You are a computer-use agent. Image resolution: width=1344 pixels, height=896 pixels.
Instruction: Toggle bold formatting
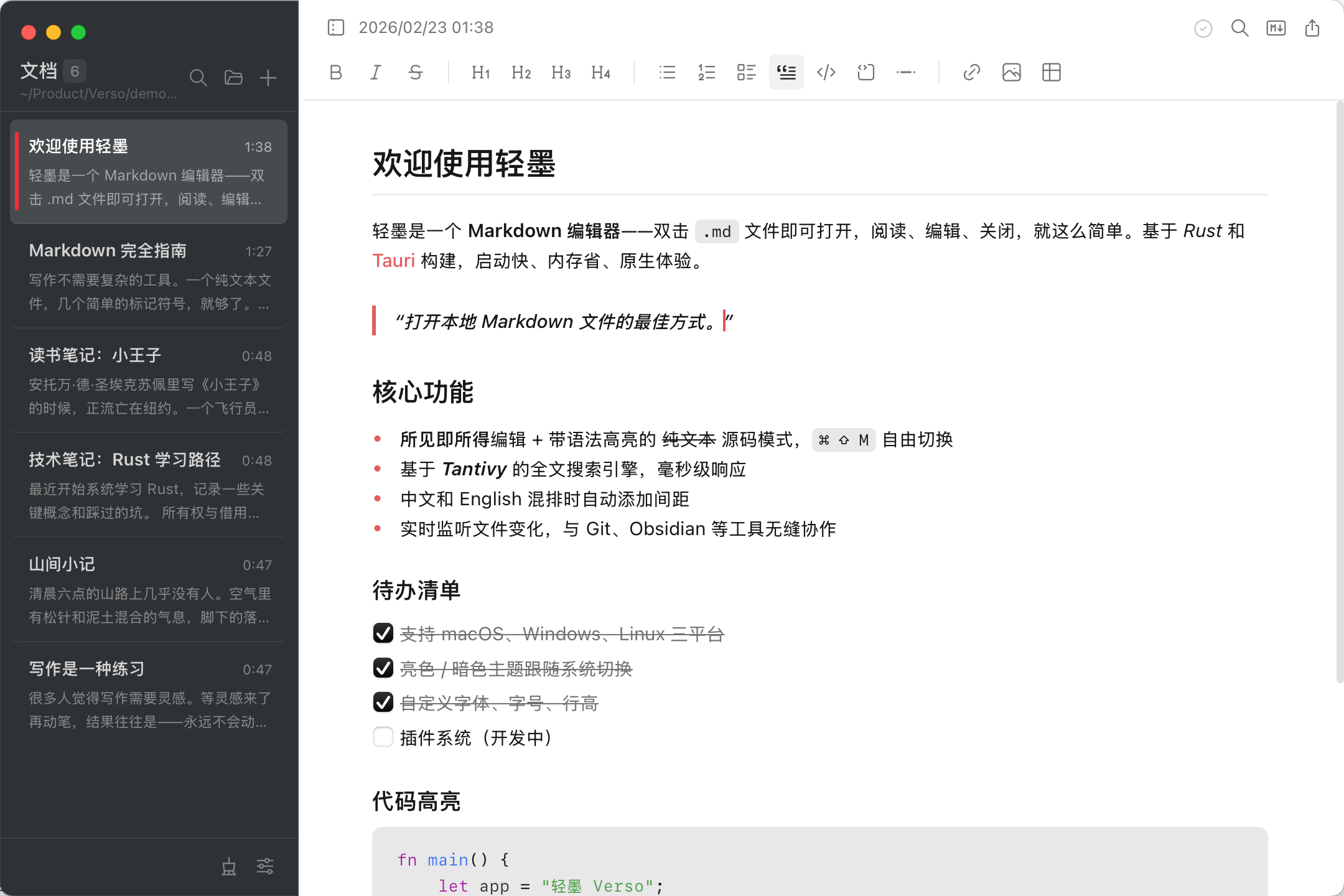pyautogui.click(x=335, y=72)
